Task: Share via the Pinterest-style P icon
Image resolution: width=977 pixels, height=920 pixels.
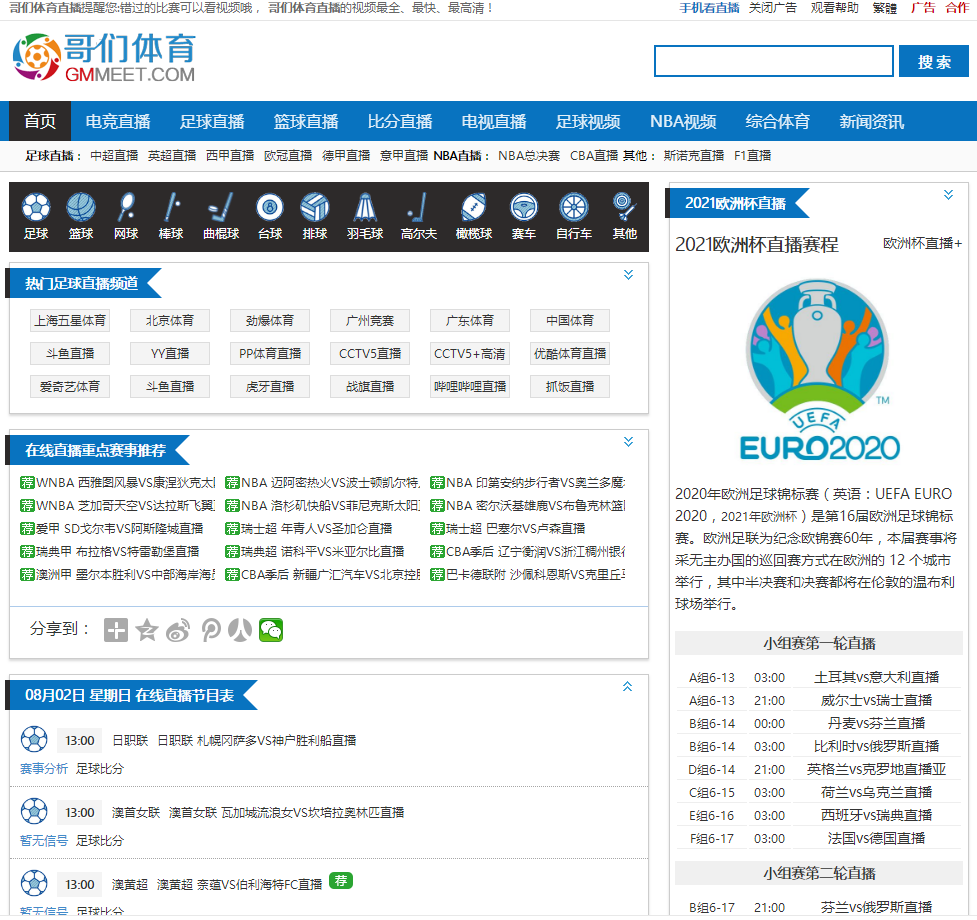Action: point(211,630)
